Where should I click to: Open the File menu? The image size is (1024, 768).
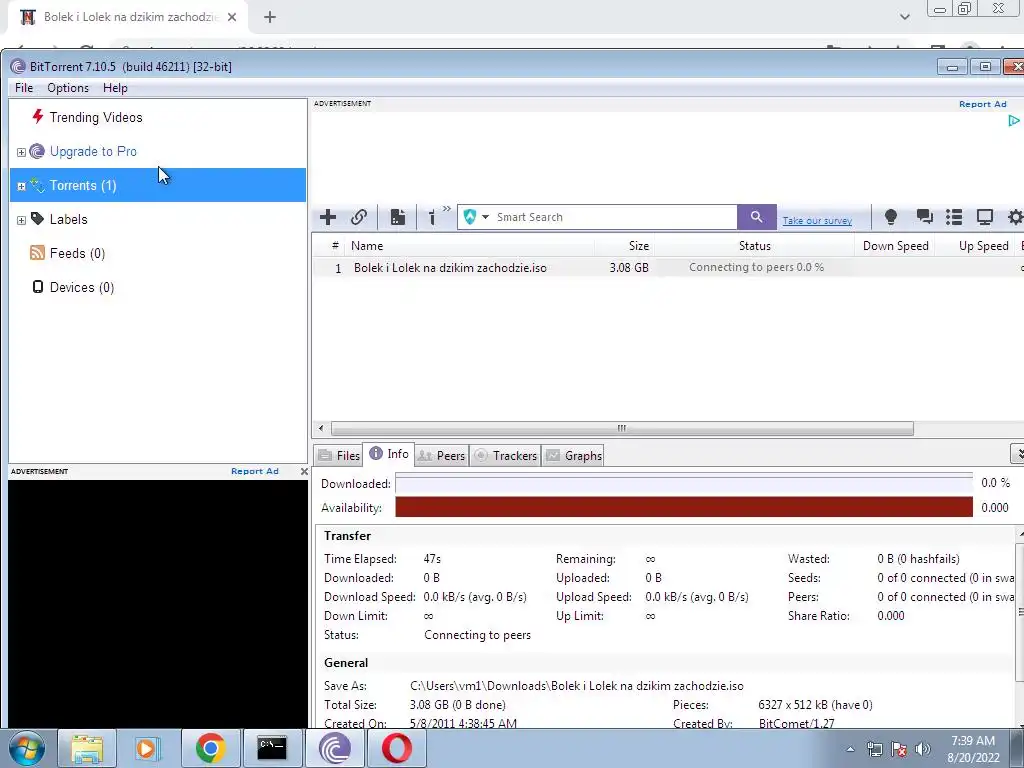point(24,88)
